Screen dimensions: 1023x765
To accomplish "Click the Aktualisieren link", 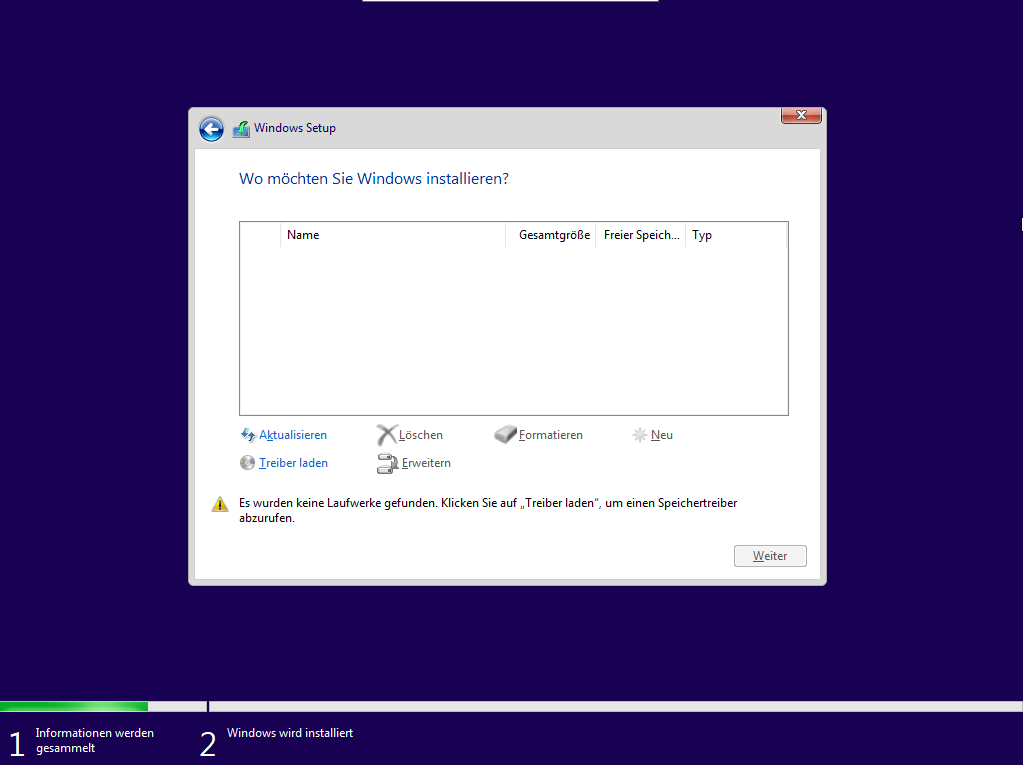I will click(x=293, y=435).
